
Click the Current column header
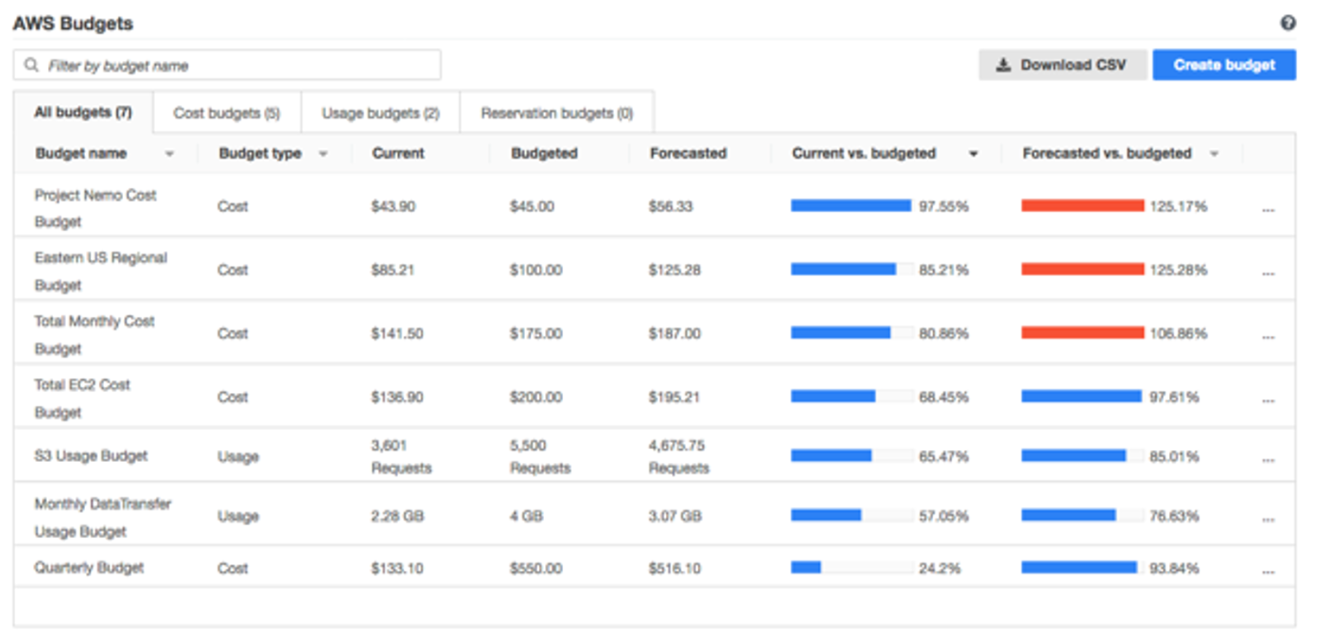(x=398, y=153)
